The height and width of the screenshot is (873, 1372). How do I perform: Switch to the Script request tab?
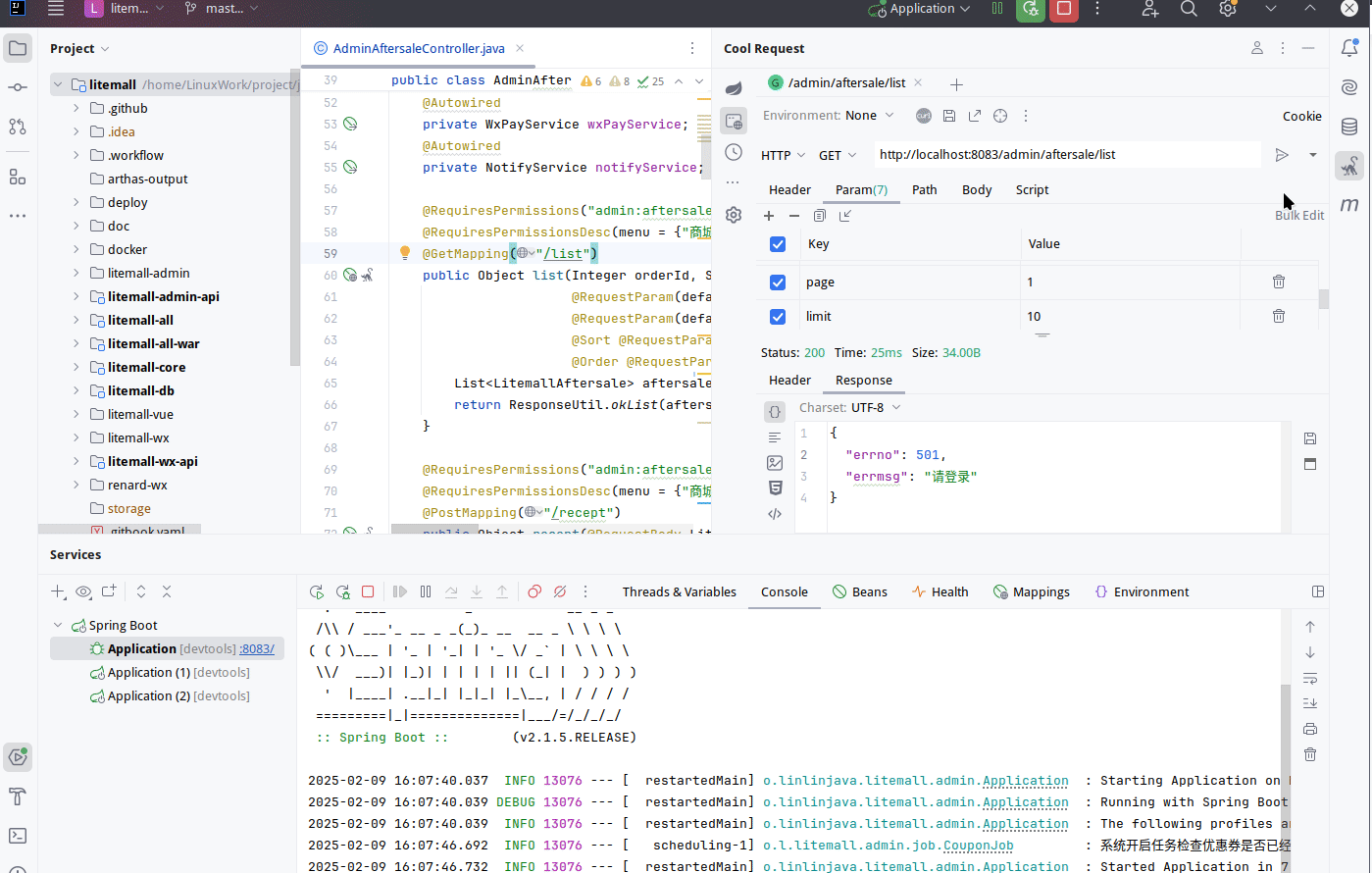coord(1032,190)
